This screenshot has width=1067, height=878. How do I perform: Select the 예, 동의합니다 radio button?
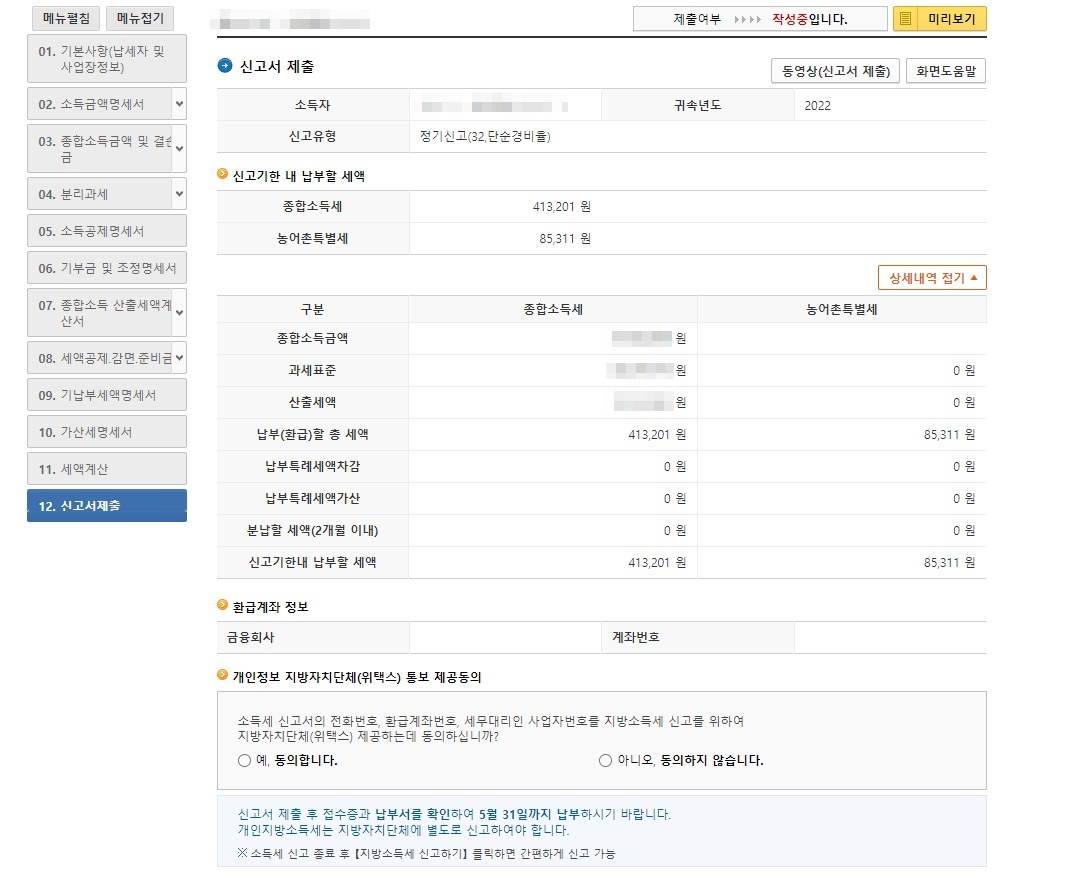(x=242, y=760)
